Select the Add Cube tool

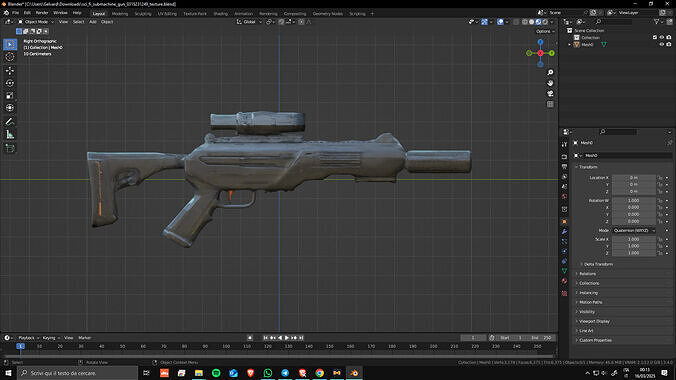pos(10,149)
